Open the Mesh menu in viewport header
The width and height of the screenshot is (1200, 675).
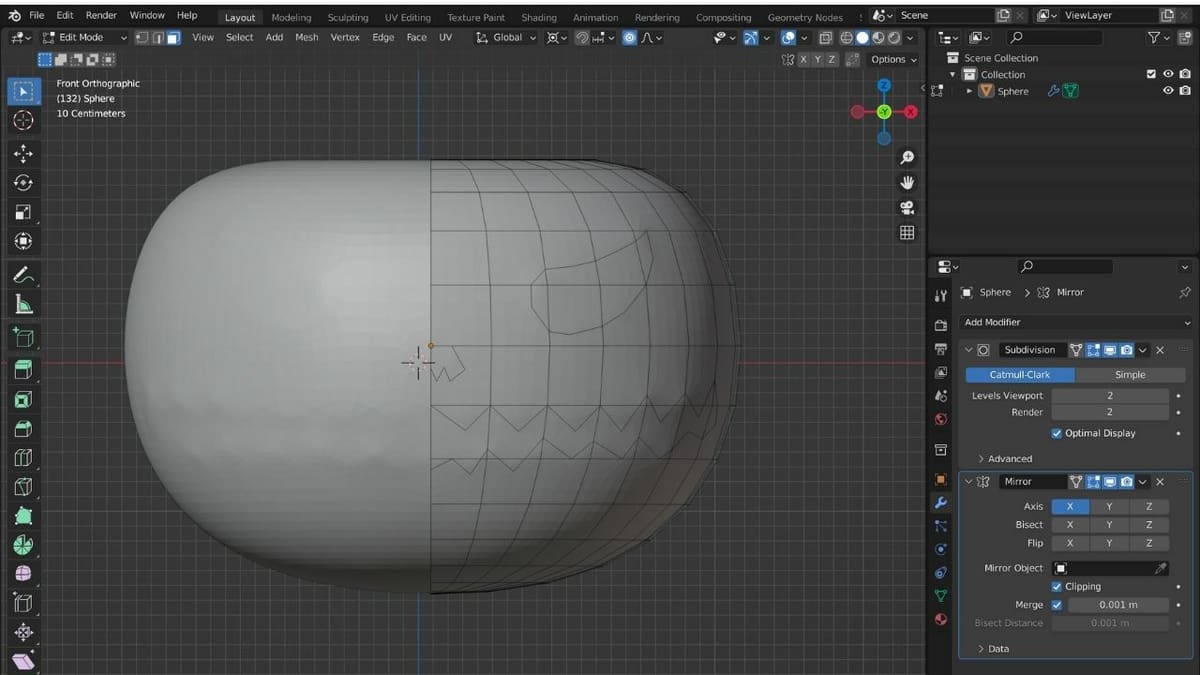[x=306, y=37]
